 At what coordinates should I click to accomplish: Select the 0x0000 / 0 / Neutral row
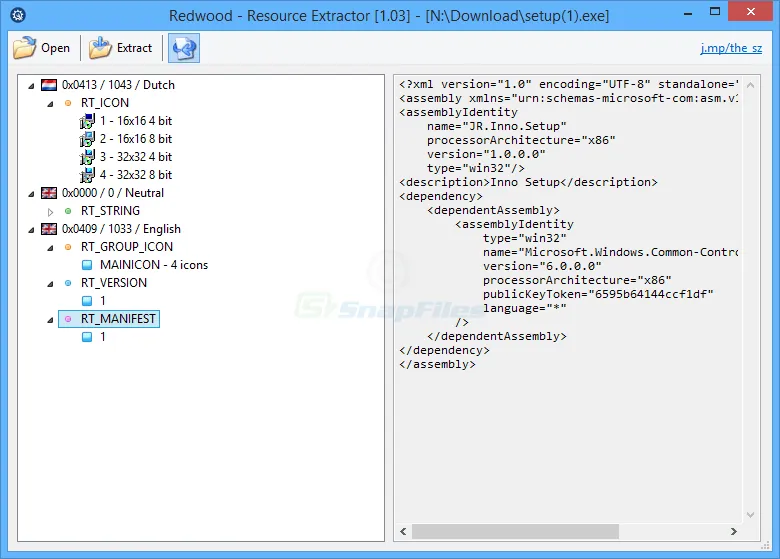tap(112, 192)
